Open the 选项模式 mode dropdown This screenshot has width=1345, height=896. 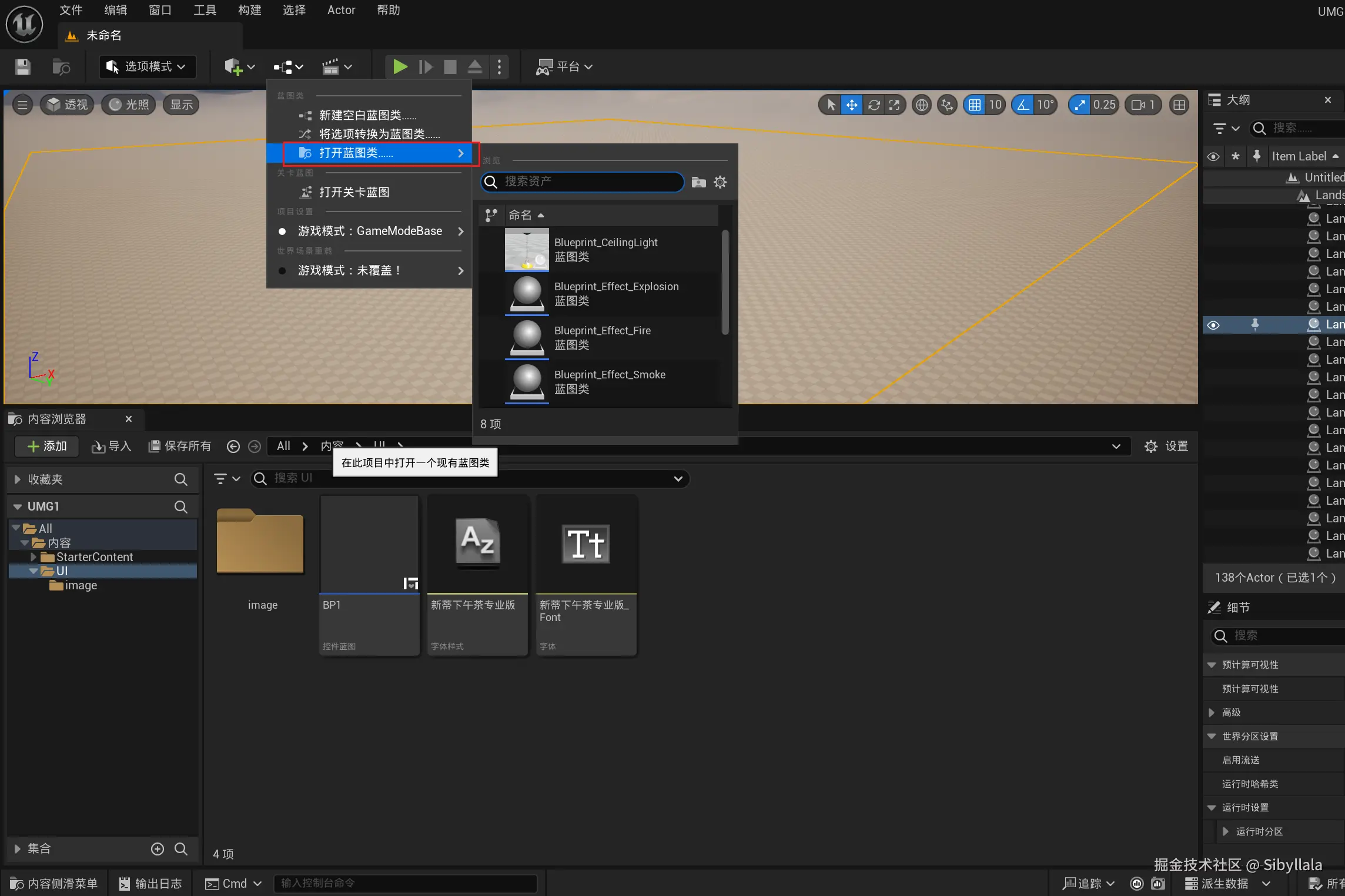point(147,67)
